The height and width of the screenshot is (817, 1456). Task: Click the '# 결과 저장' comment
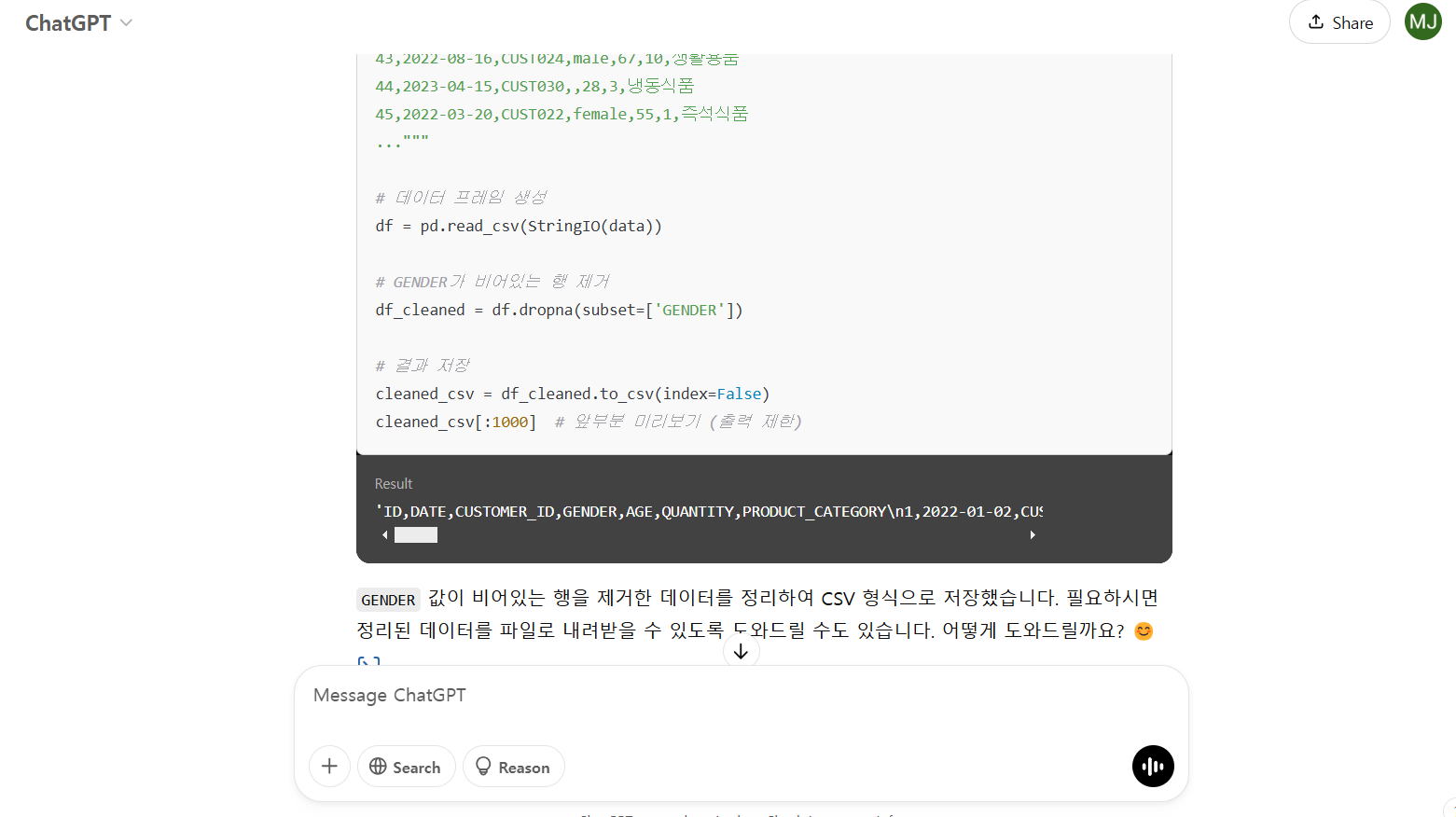click(423, 366)
